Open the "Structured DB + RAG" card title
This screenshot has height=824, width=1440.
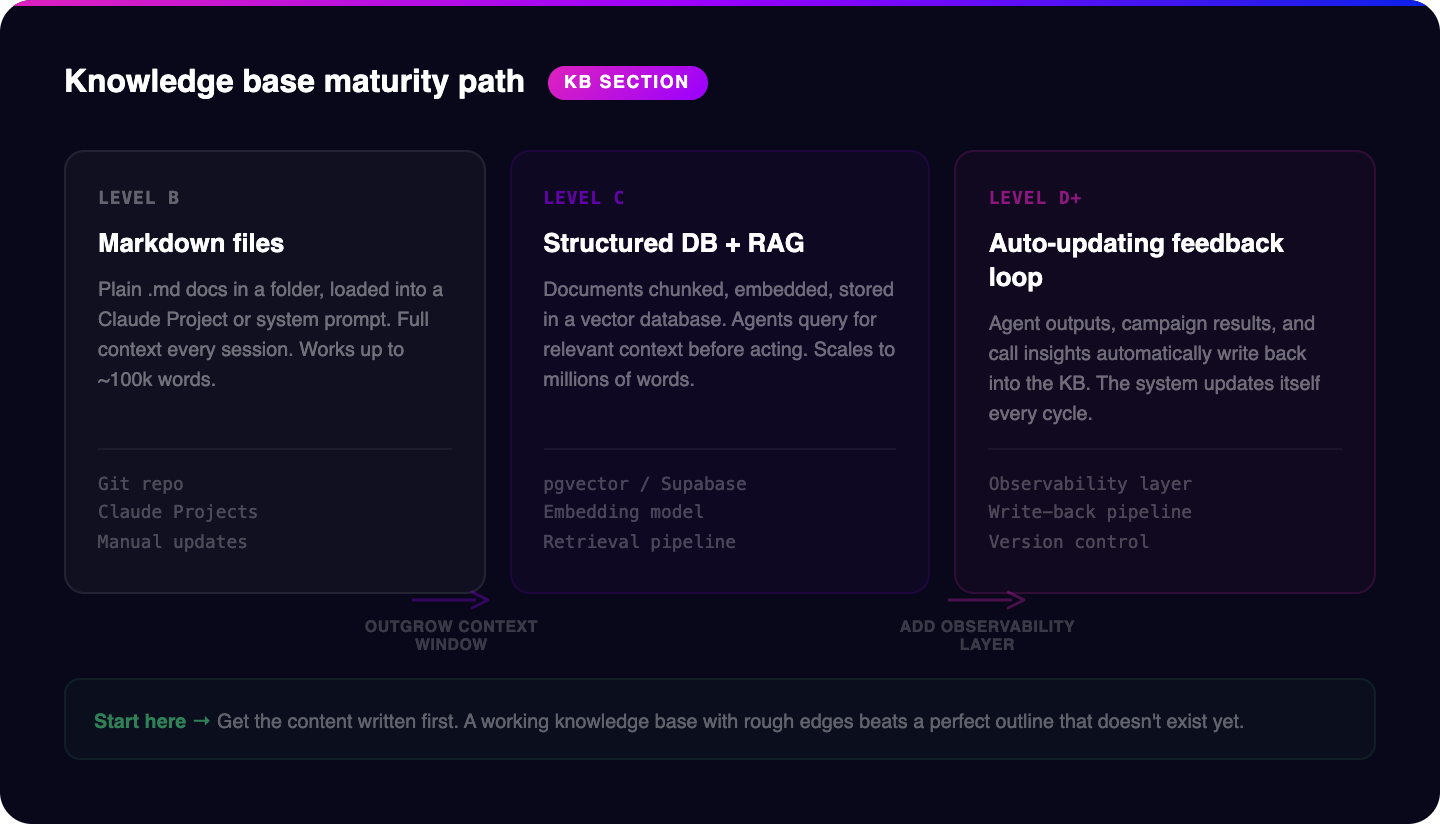[x=674, y=243]
